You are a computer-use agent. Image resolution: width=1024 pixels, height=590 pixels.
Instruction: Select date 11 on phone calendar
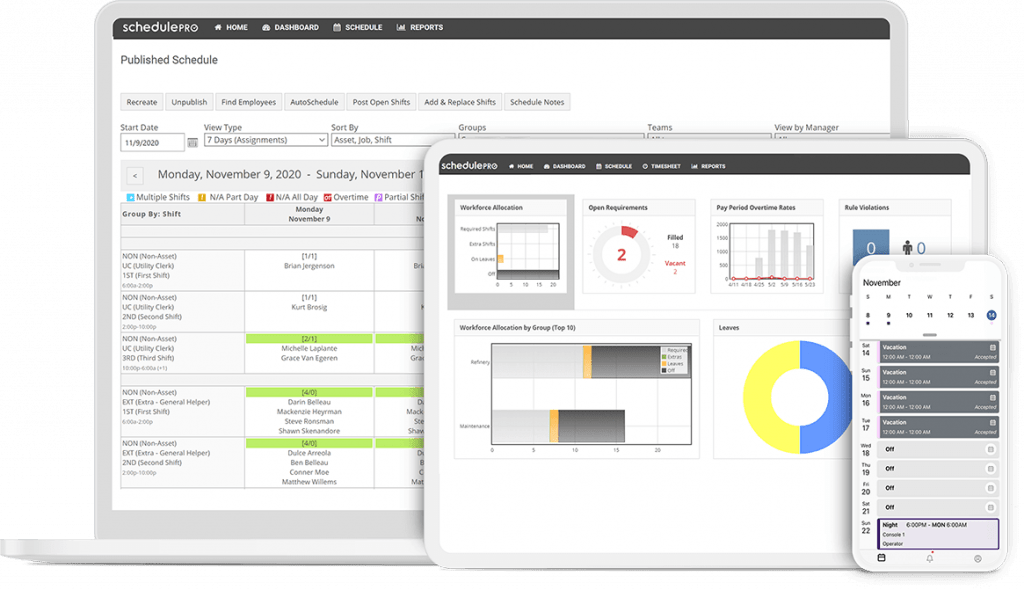(x=929, y=315)
